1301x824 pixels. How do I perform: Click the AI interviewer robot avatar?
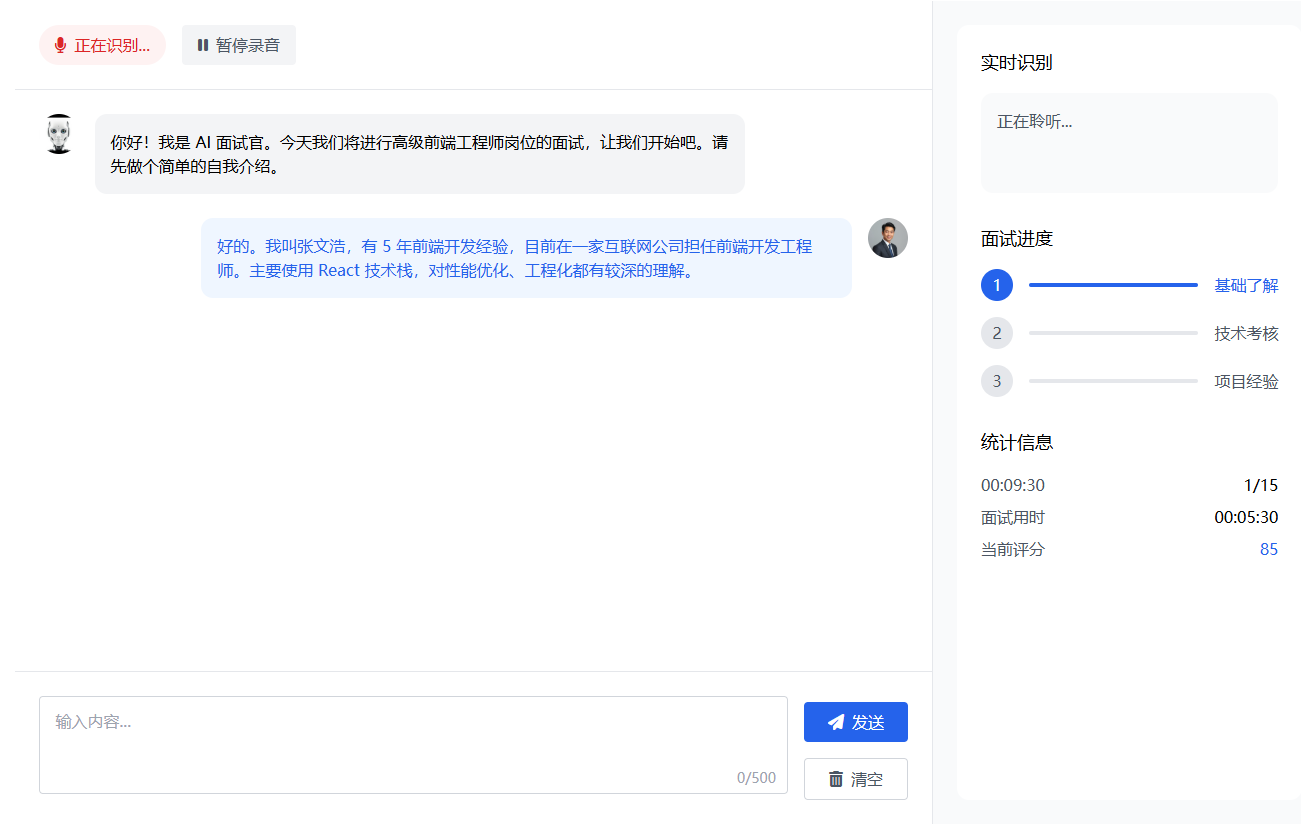point(60,134)
